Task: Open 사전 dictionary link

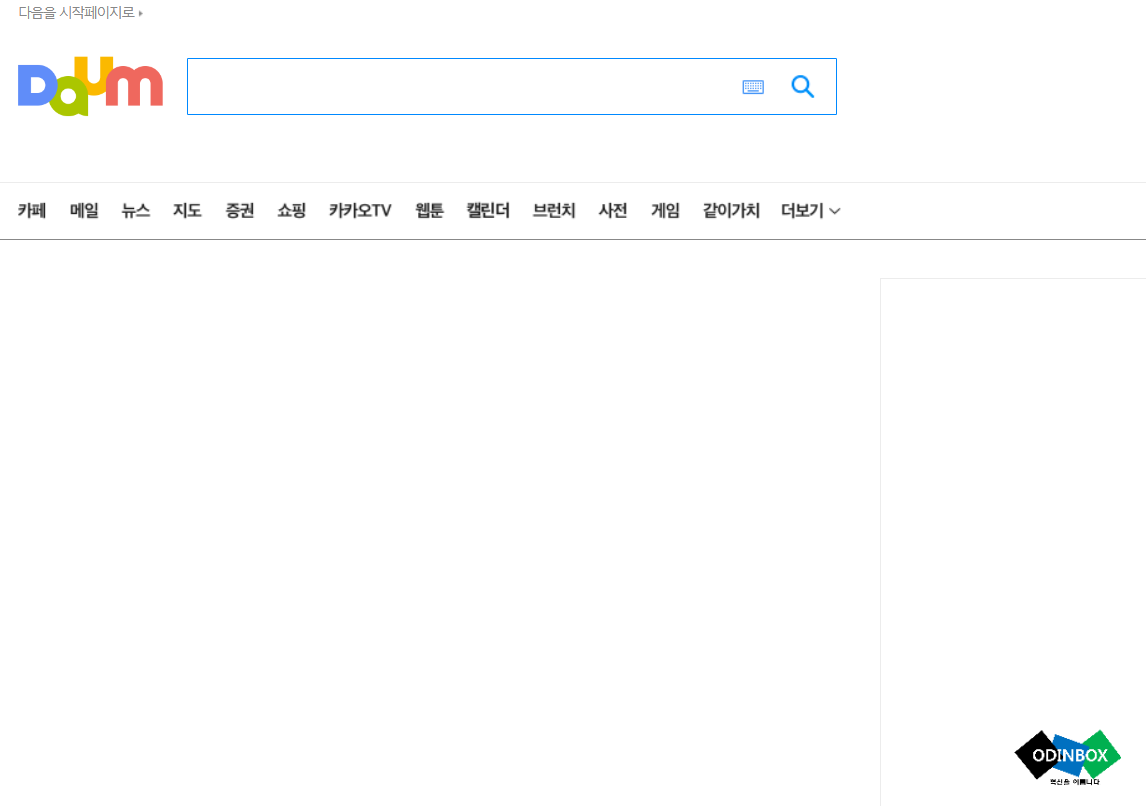Action: click(613, 210)
